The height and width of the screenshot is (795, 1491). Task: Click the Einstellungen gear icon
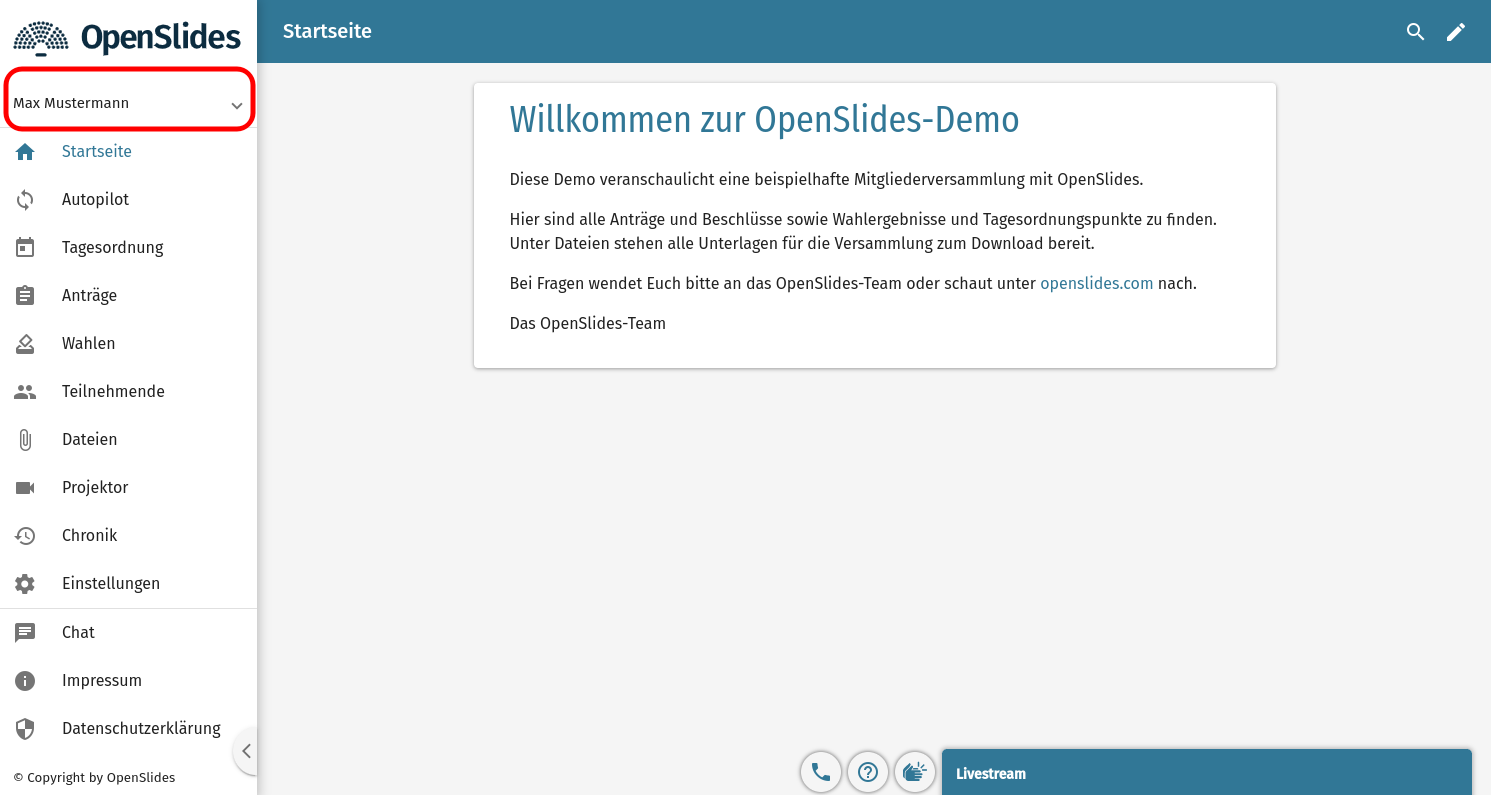(x=25, y=584)
